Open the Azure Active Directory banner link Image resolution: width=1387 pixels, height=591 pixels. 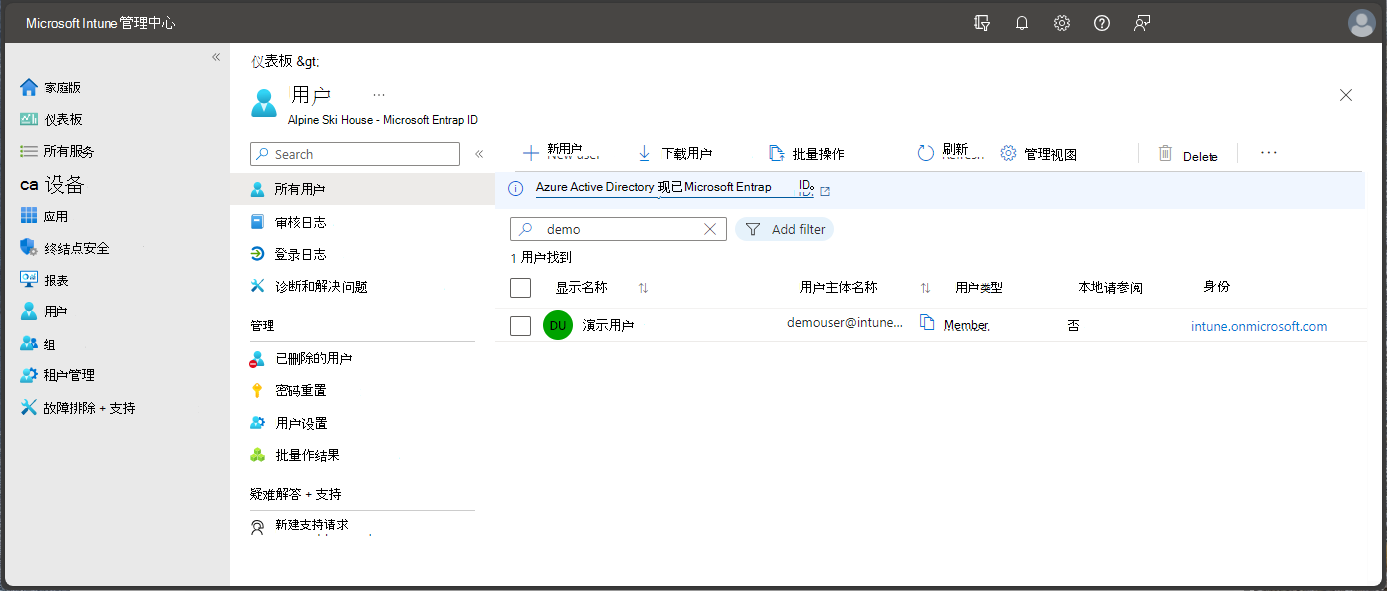click(654, 187)
